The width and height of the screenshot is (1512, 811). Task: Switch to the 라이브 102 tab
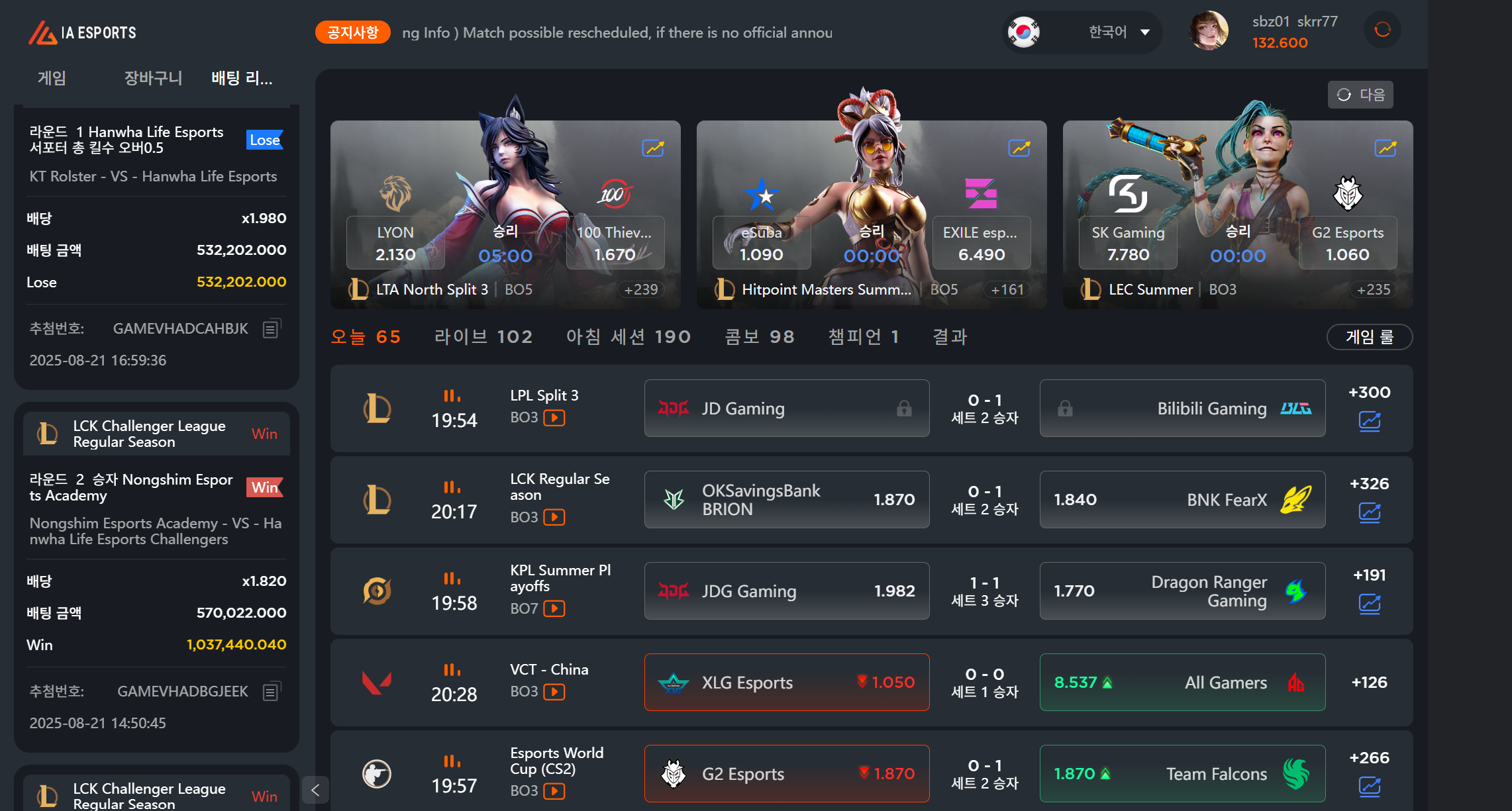coord(483,337)
